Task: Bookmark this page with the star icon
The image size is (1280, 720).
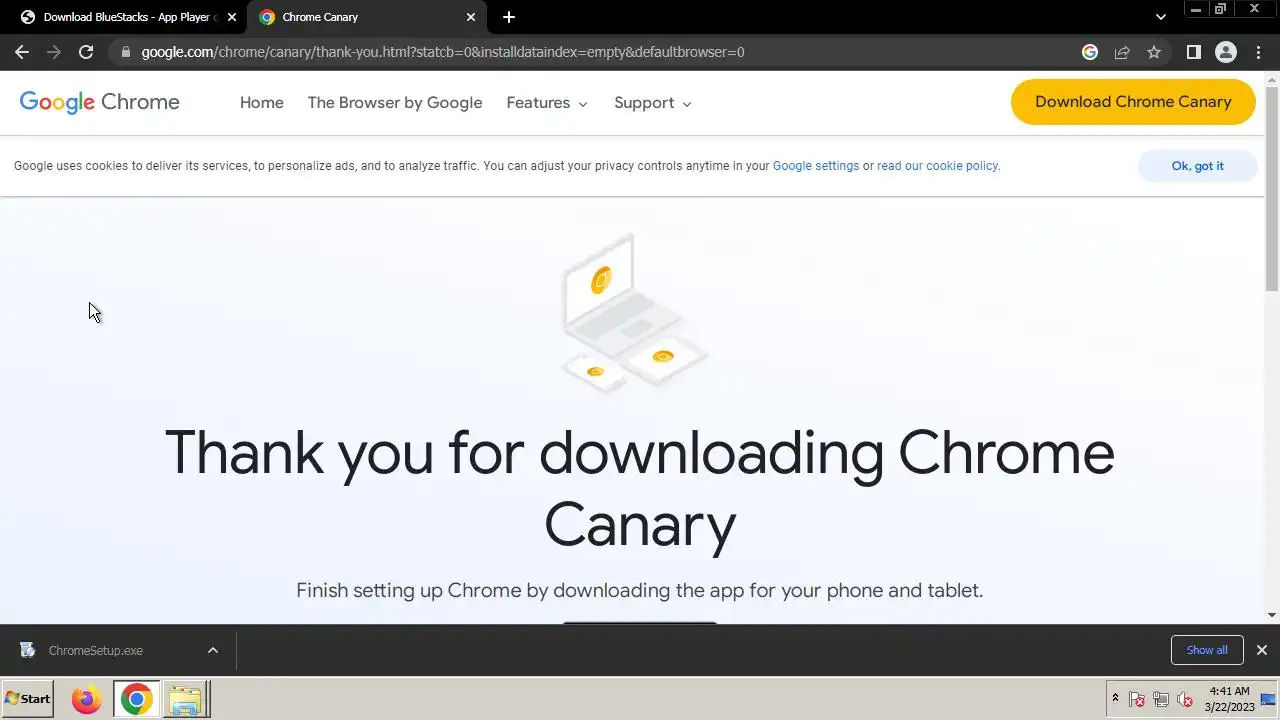Action: pos(1154,52)
